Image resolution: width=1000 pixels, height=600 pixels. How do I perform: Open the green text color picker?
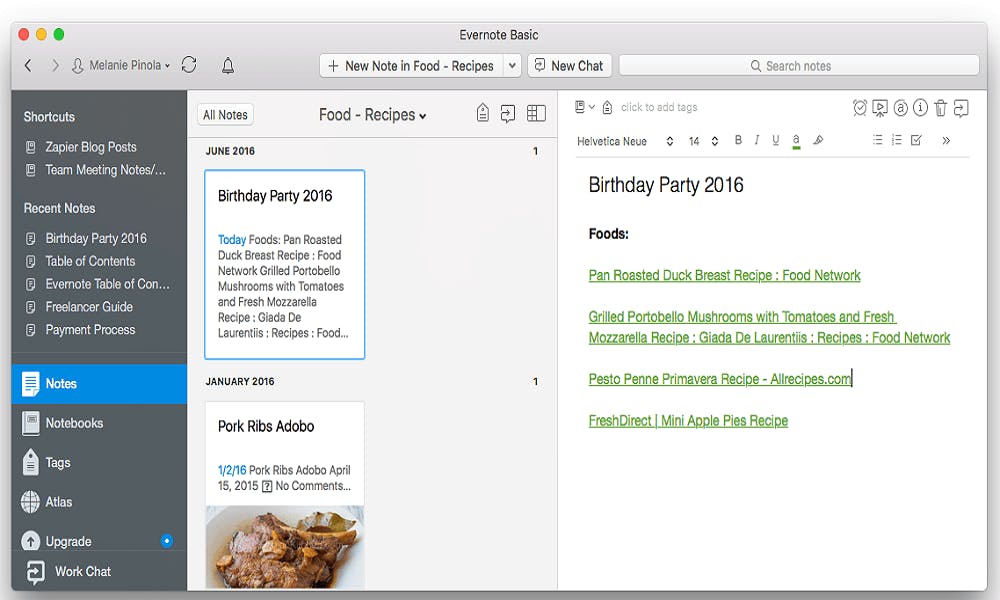tap(796, 141)
